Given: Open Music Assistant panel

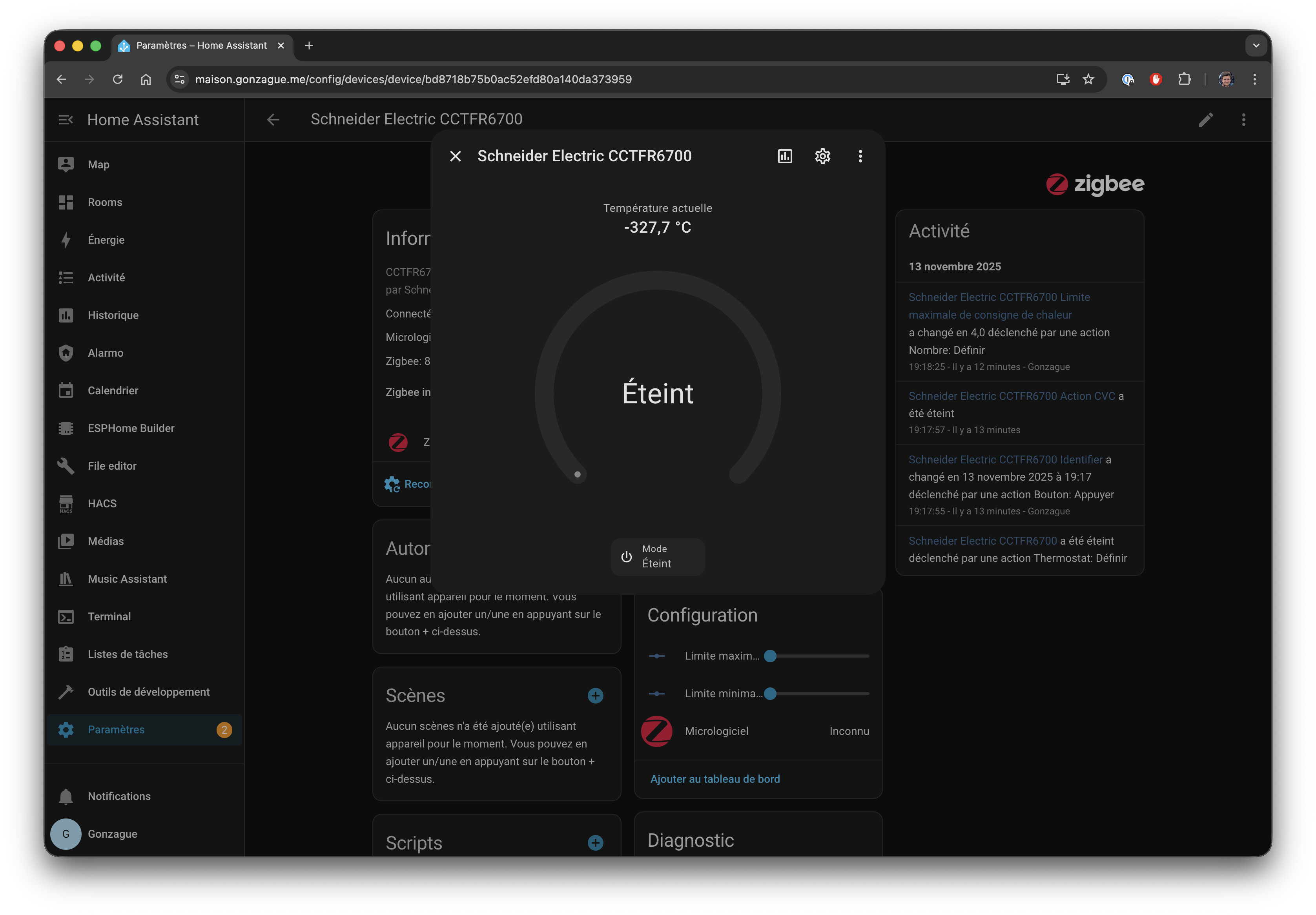Looking at the screenshot, I should click(x=127, y=579).
